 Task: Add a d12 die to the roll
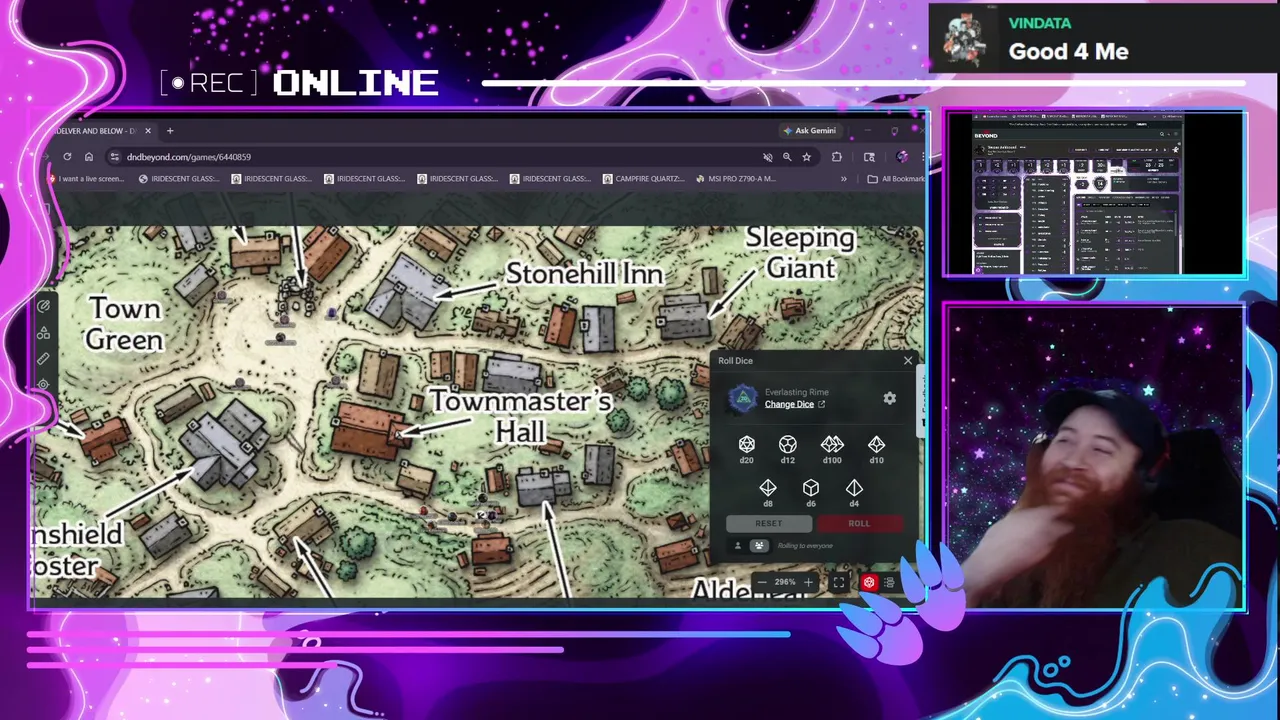pyautogui.click(x=788, y=448)
